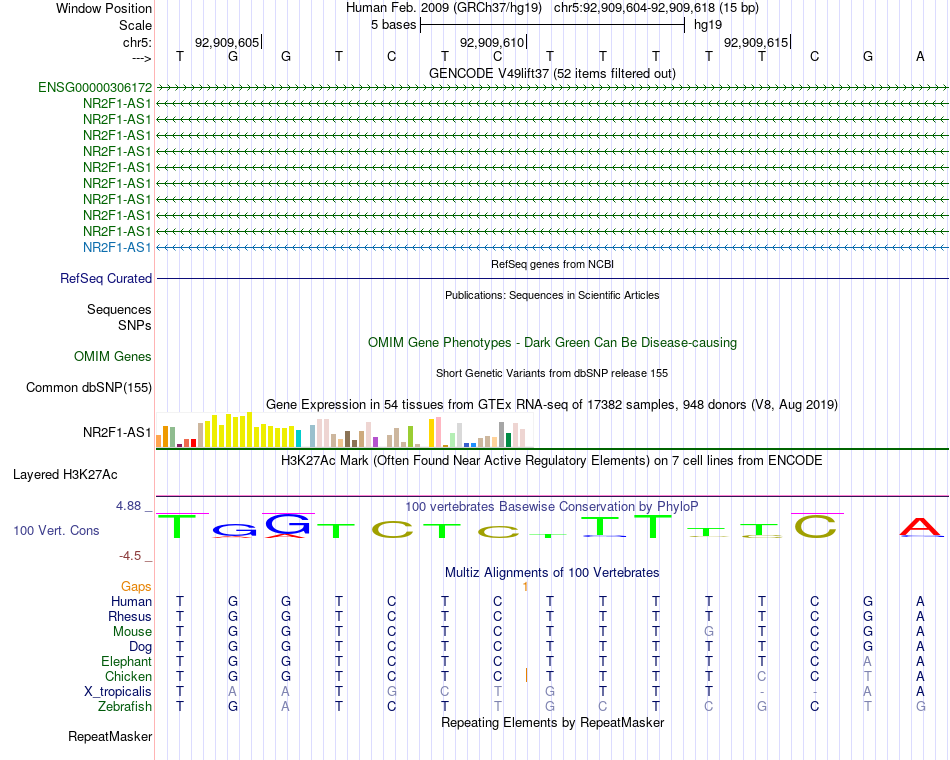Select the Mouse species label
950x760 pixels.
coord(133,632)
